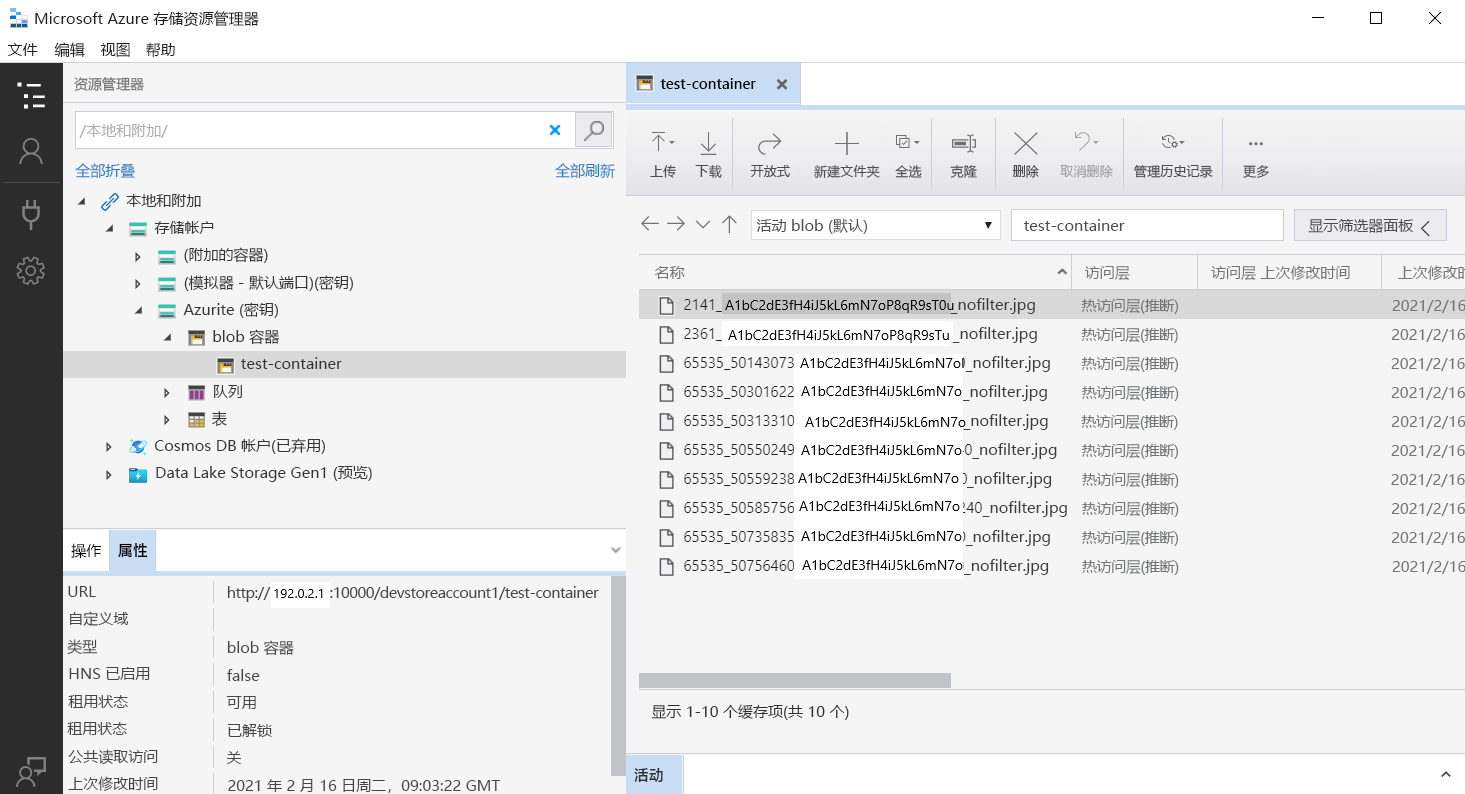This screenshot has height=794, width=1465.
Task: Expand Cosmos DB 帐户 tree node
Action: click(109, 446)
